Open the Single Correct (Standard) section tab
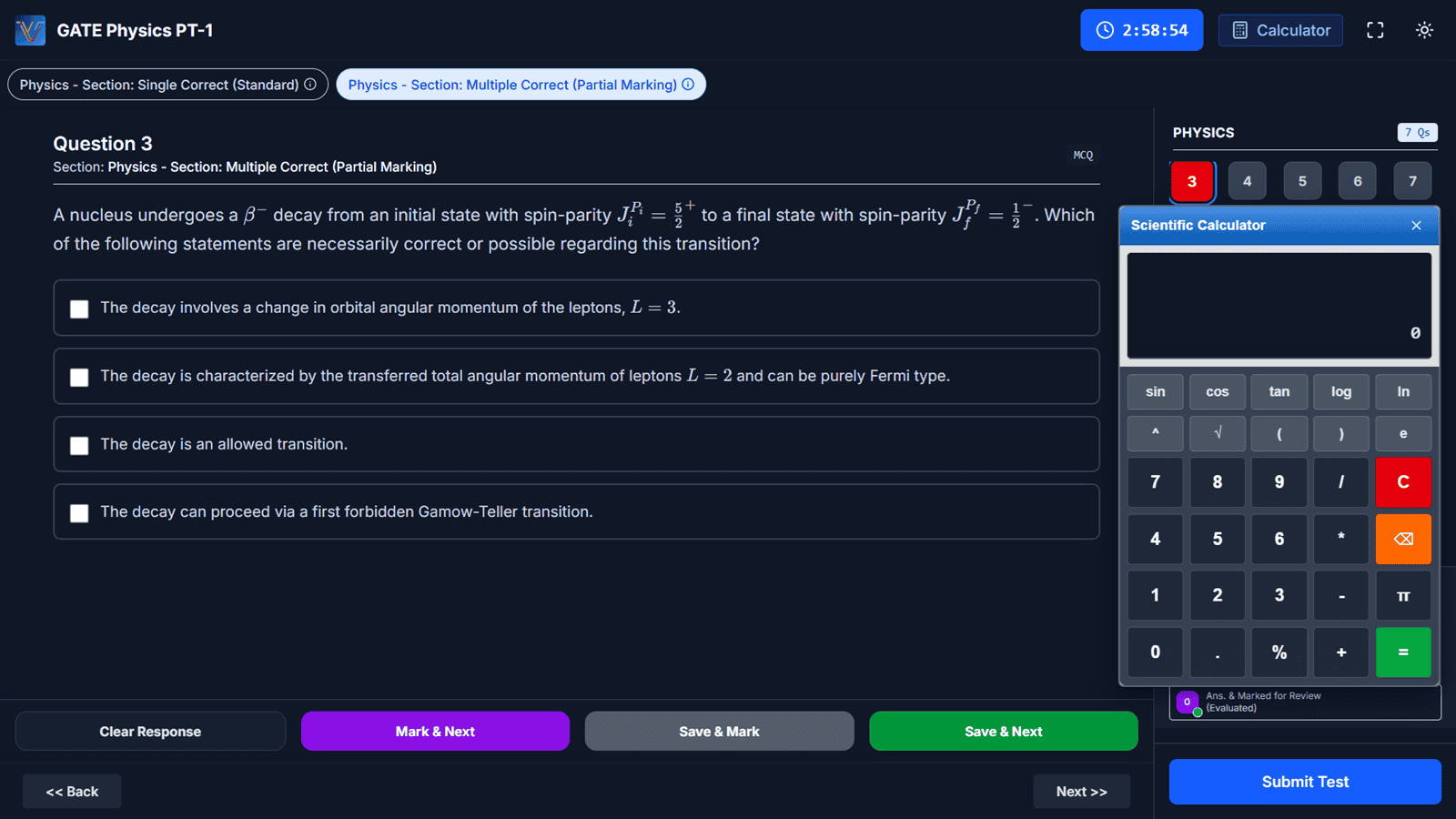The height and width of the screenshot is (819, 1456). (159, 85)
